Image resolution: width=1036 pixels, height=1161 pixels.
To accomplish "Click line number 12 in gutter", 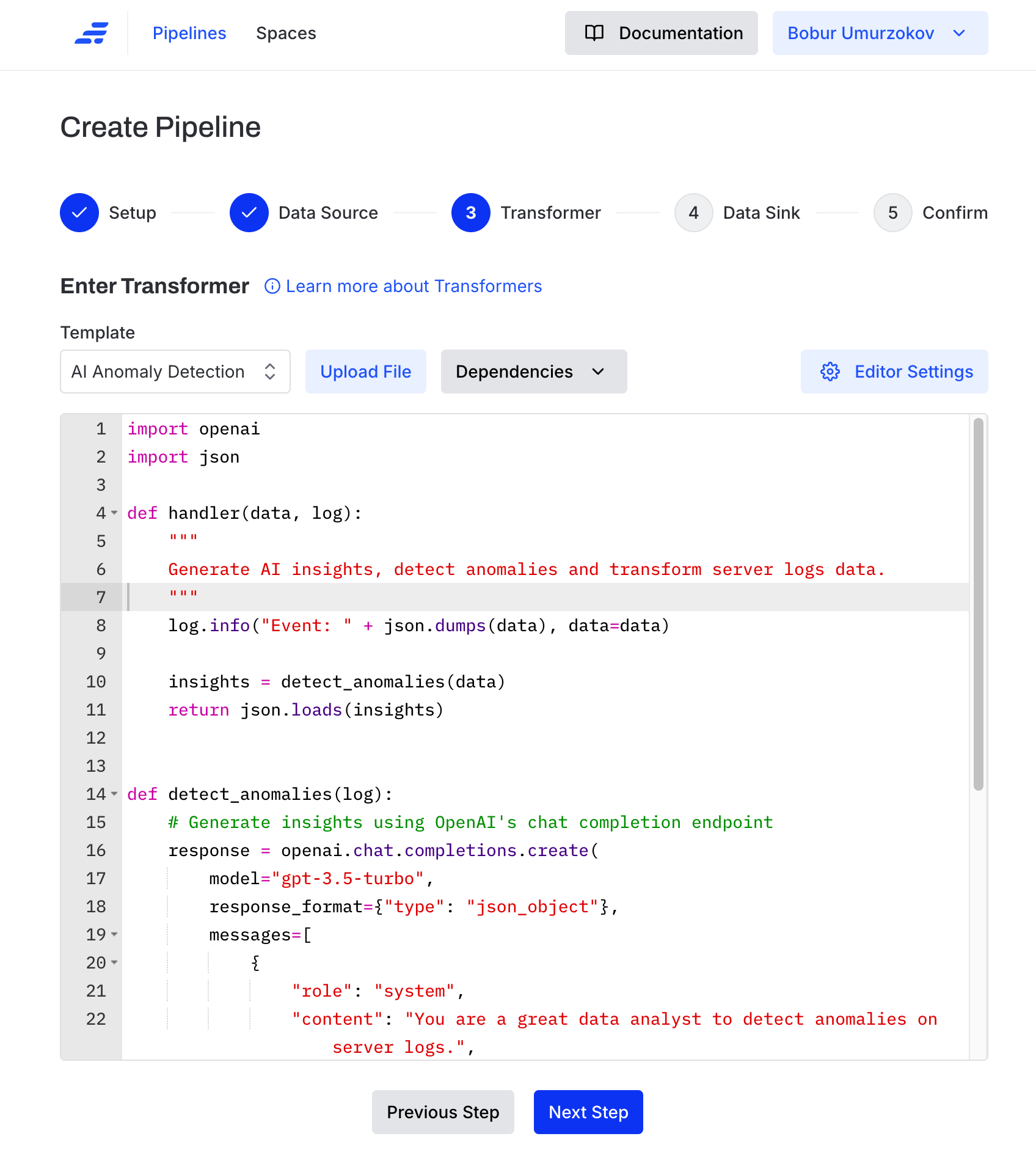I will [96, 738].
